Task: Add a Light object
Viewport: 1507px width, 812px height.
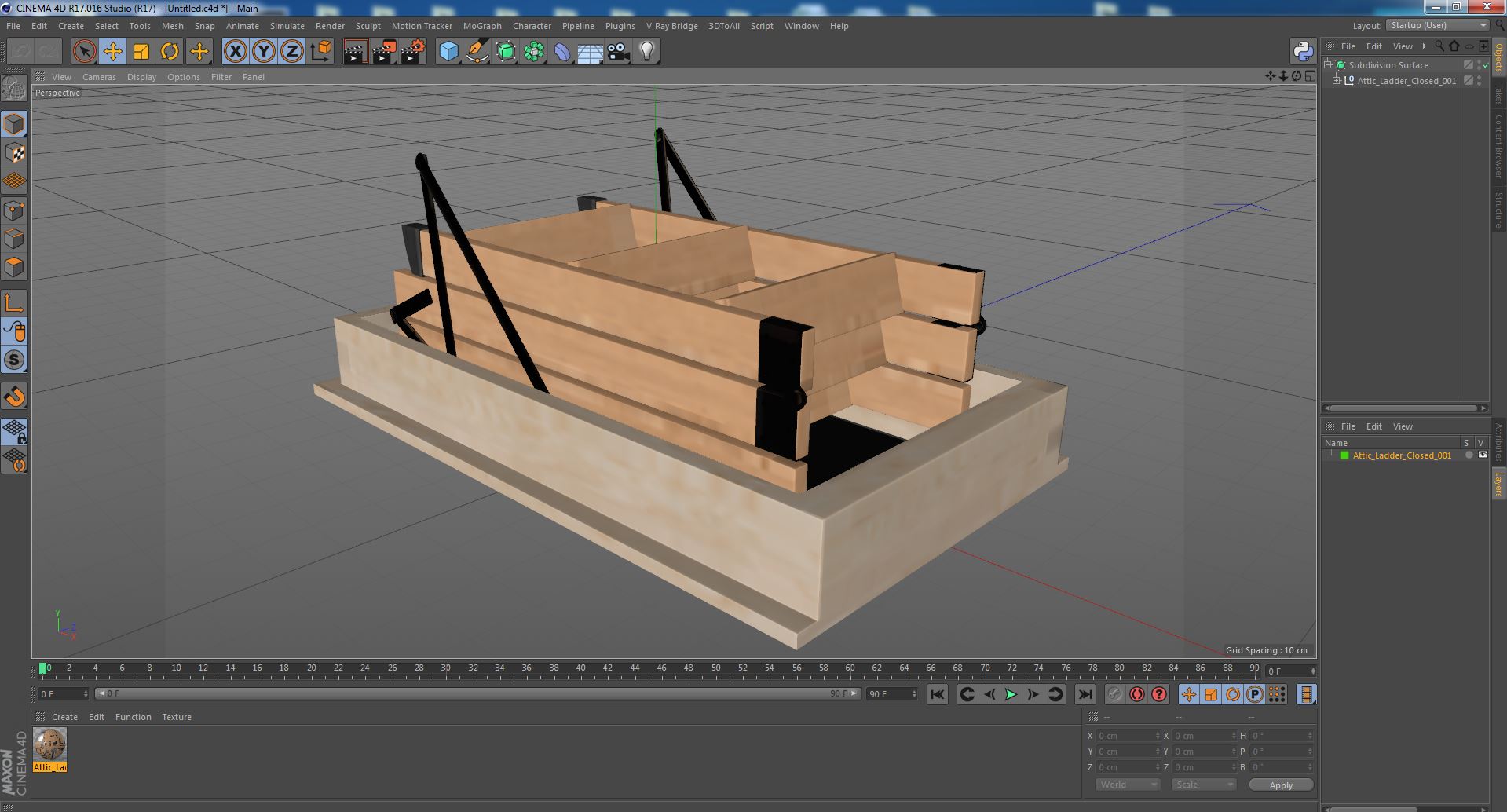Action: click(647, 52)
